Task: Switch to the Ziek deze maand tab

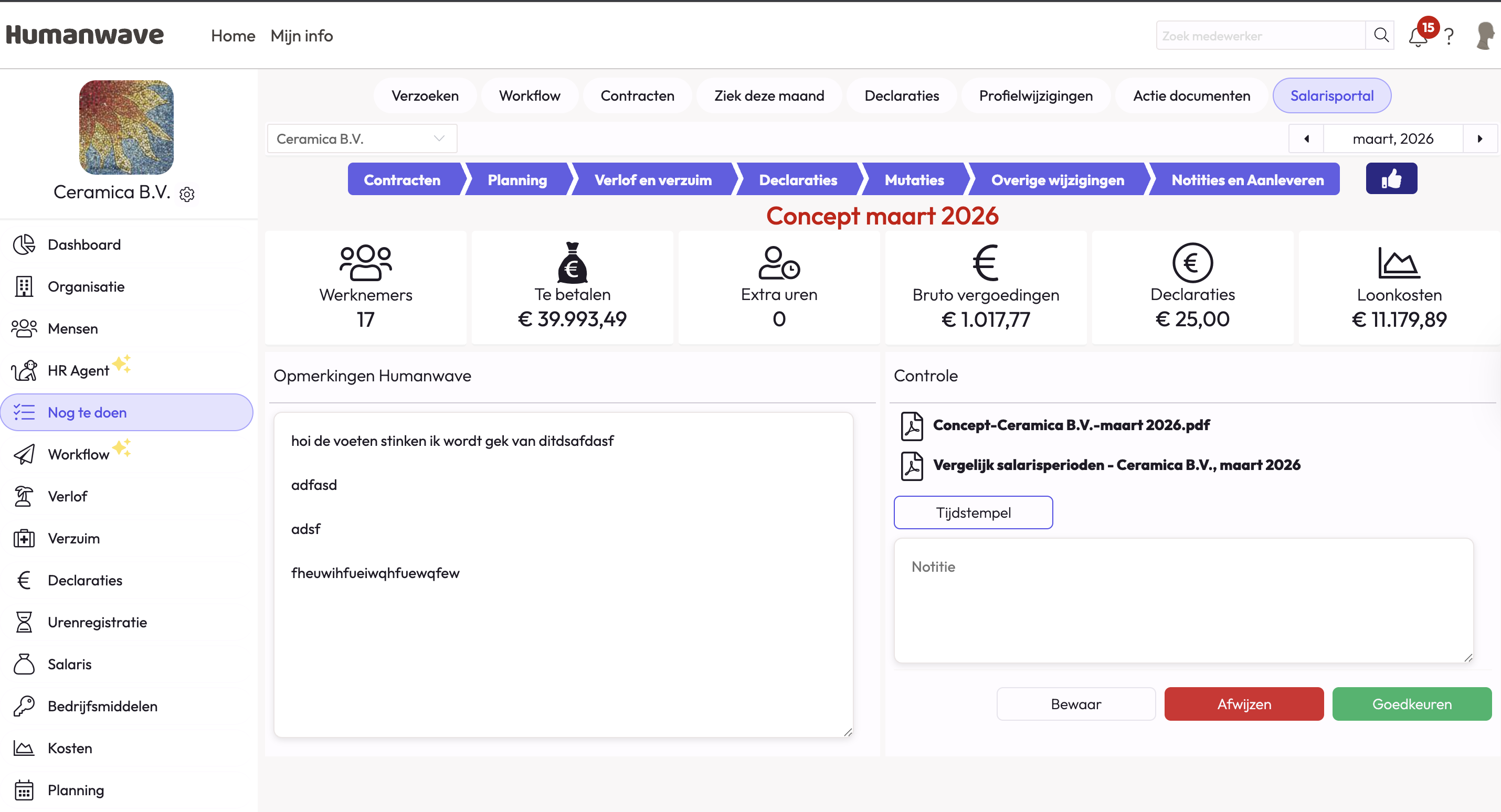Action: point(768,95)
